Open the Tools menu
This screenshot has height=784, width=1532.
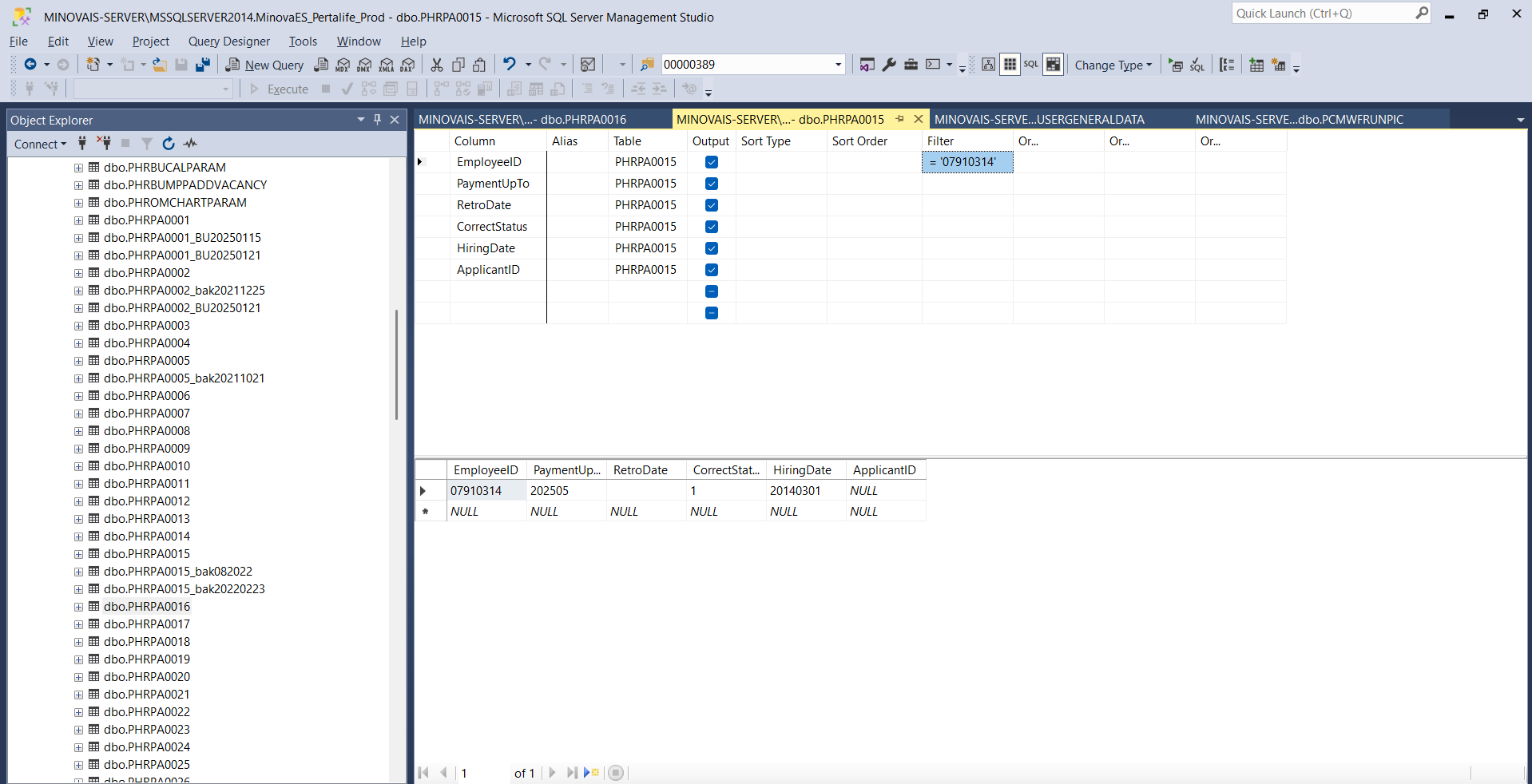coord(303,42)
